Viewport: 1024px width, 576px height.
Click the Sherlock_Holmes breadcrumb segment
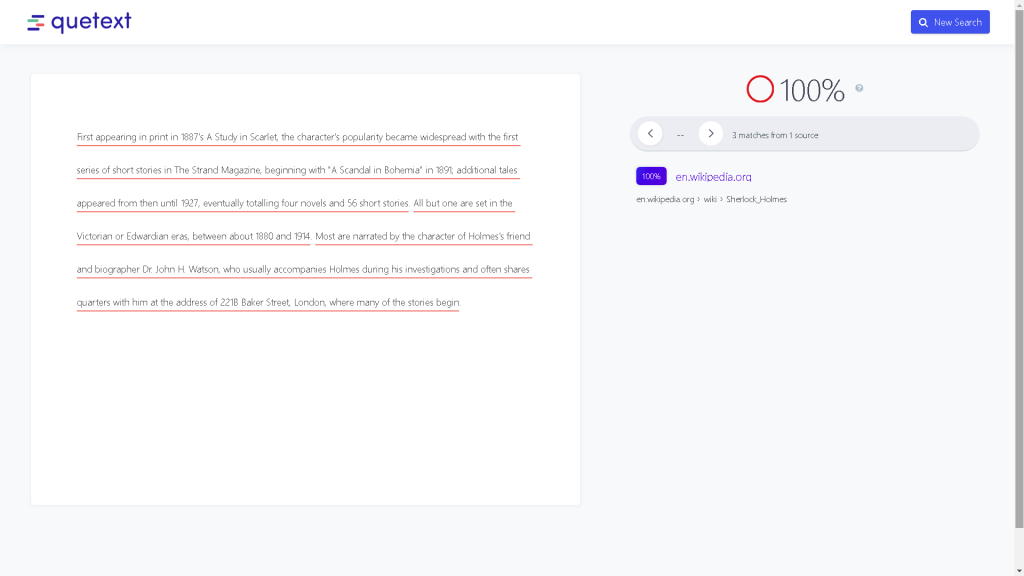pos(756,199)
